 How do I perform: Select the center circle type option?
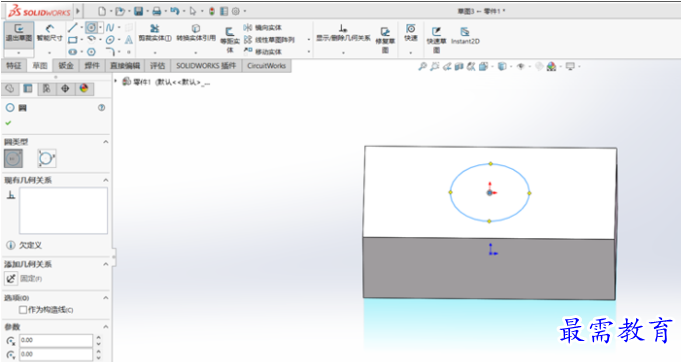click(x=13, y=158)
